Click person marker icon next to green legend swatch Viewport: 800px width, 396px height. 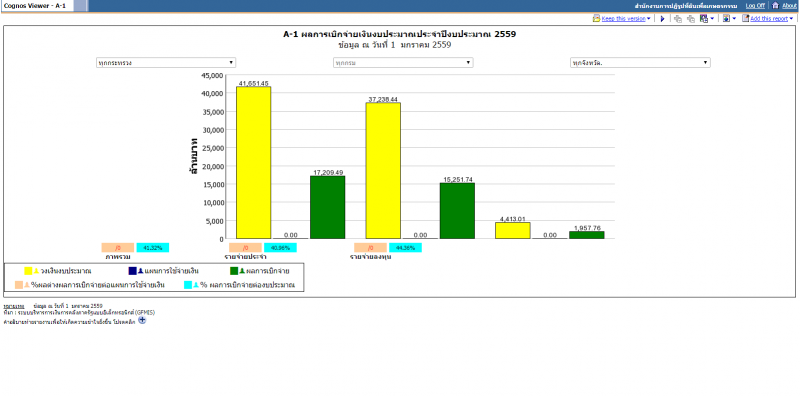[242, 271]
